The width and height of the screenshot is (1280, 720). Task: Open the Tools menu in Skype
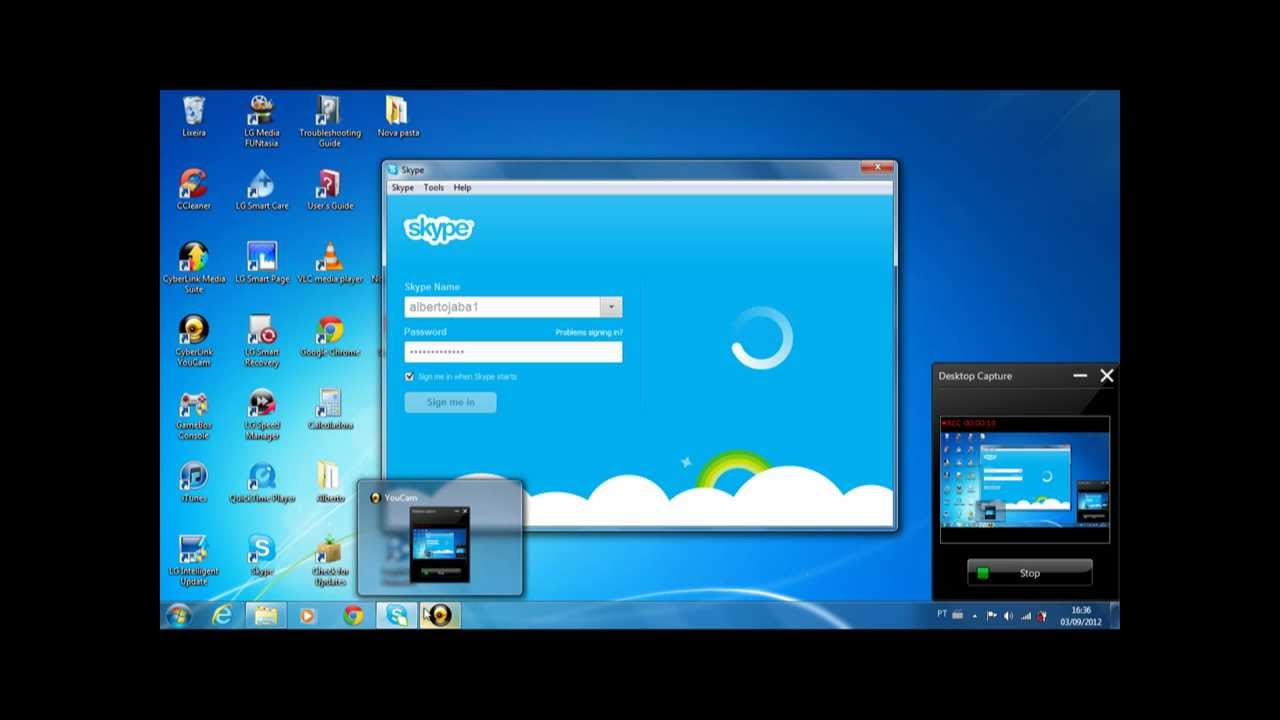pos(433,188)
